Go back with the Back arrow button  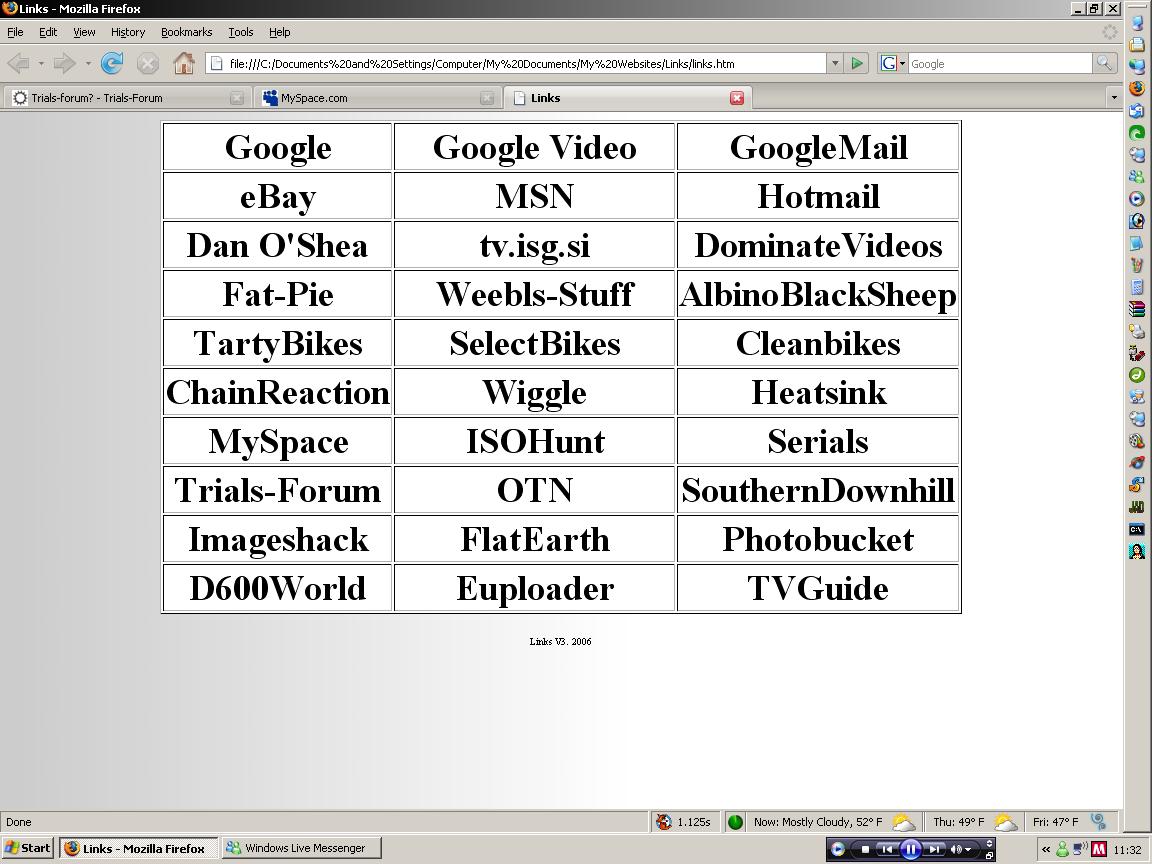pyautogui.click(x=19, y=64)
